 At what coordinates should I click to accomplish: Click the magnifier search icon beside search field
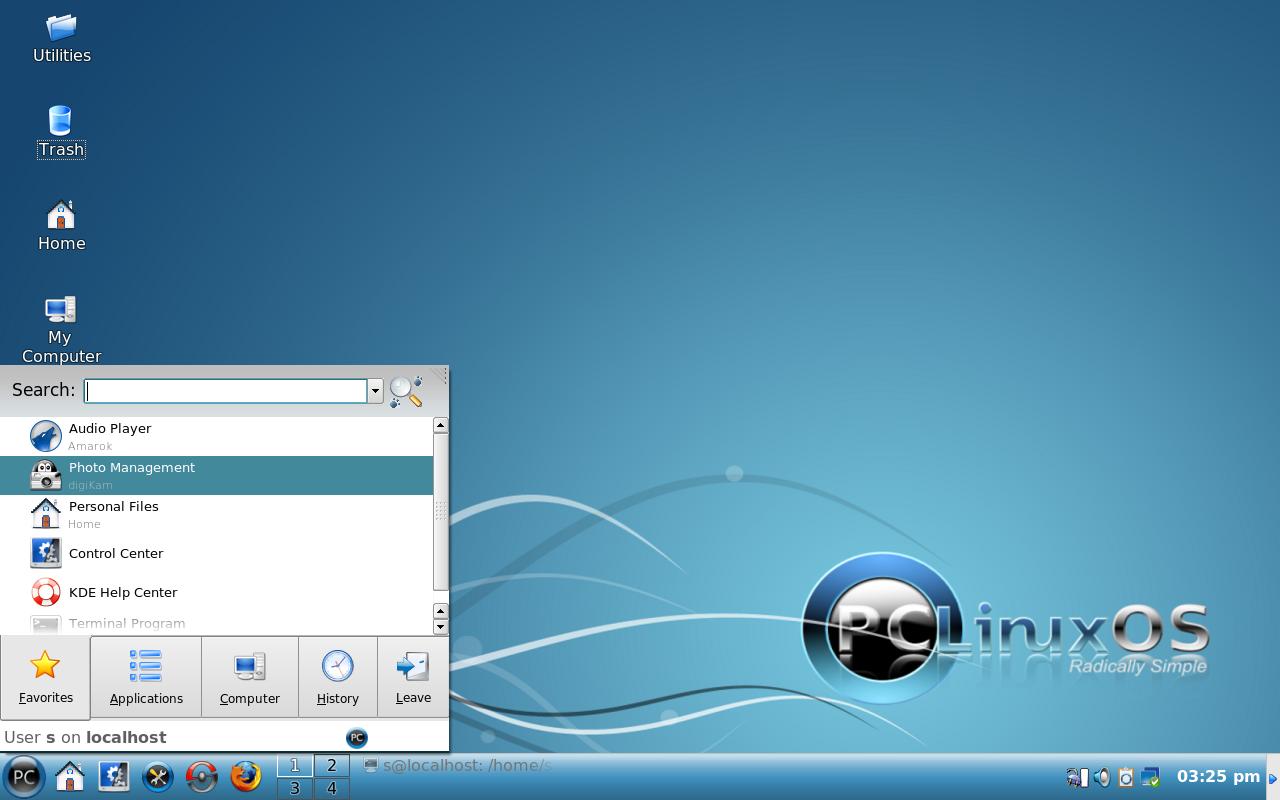pyautogui.click(x=406, y=391)
